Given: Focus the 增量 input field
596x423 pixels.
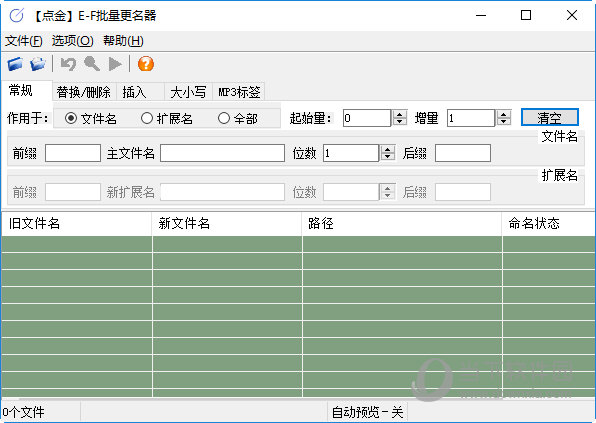Looking at the screenshot, I should click(471, 118).
